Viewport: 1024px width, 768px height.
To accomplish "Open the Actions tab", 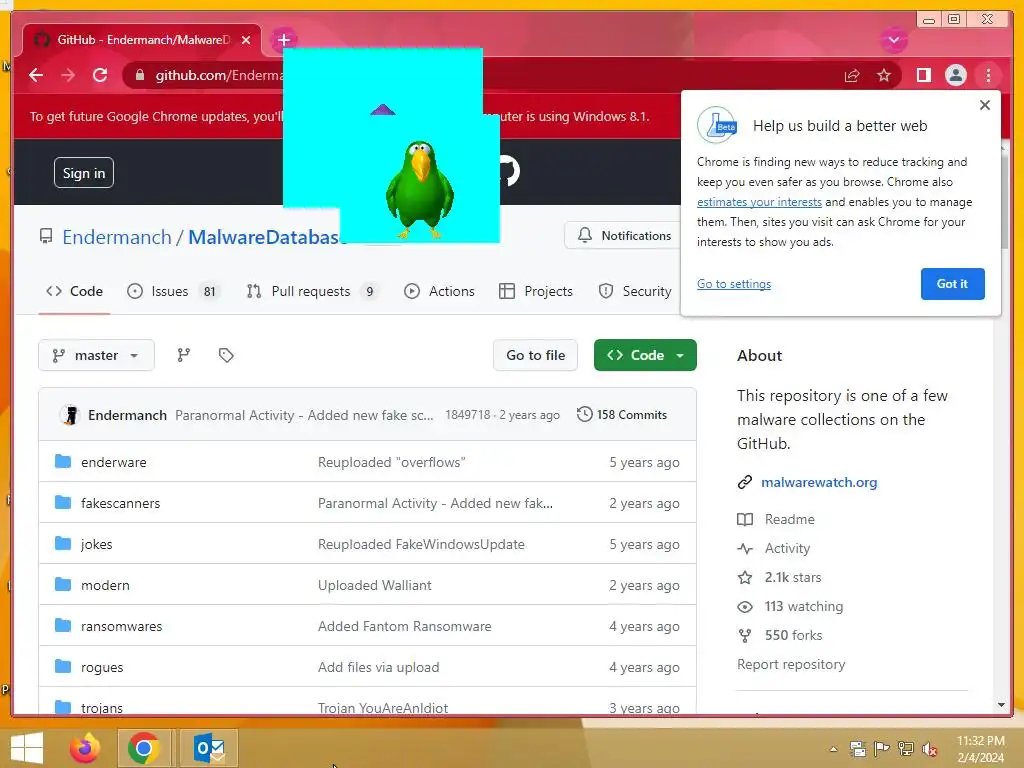I will [x=440, y=291].
